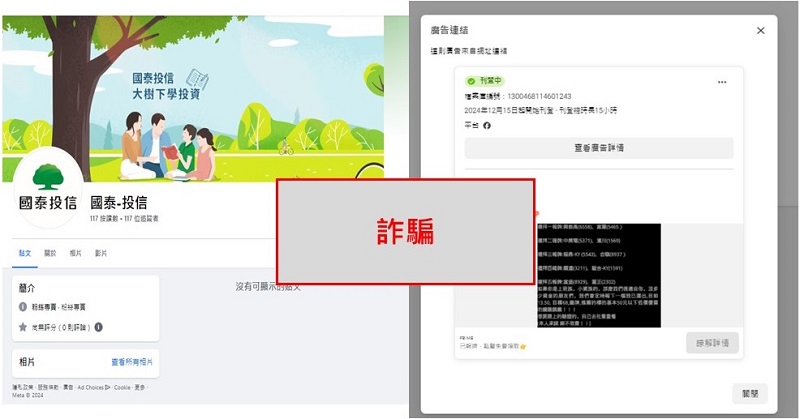Open the black ad image thumbnail
Screen dimensions: 800x419
pos(599,275)
